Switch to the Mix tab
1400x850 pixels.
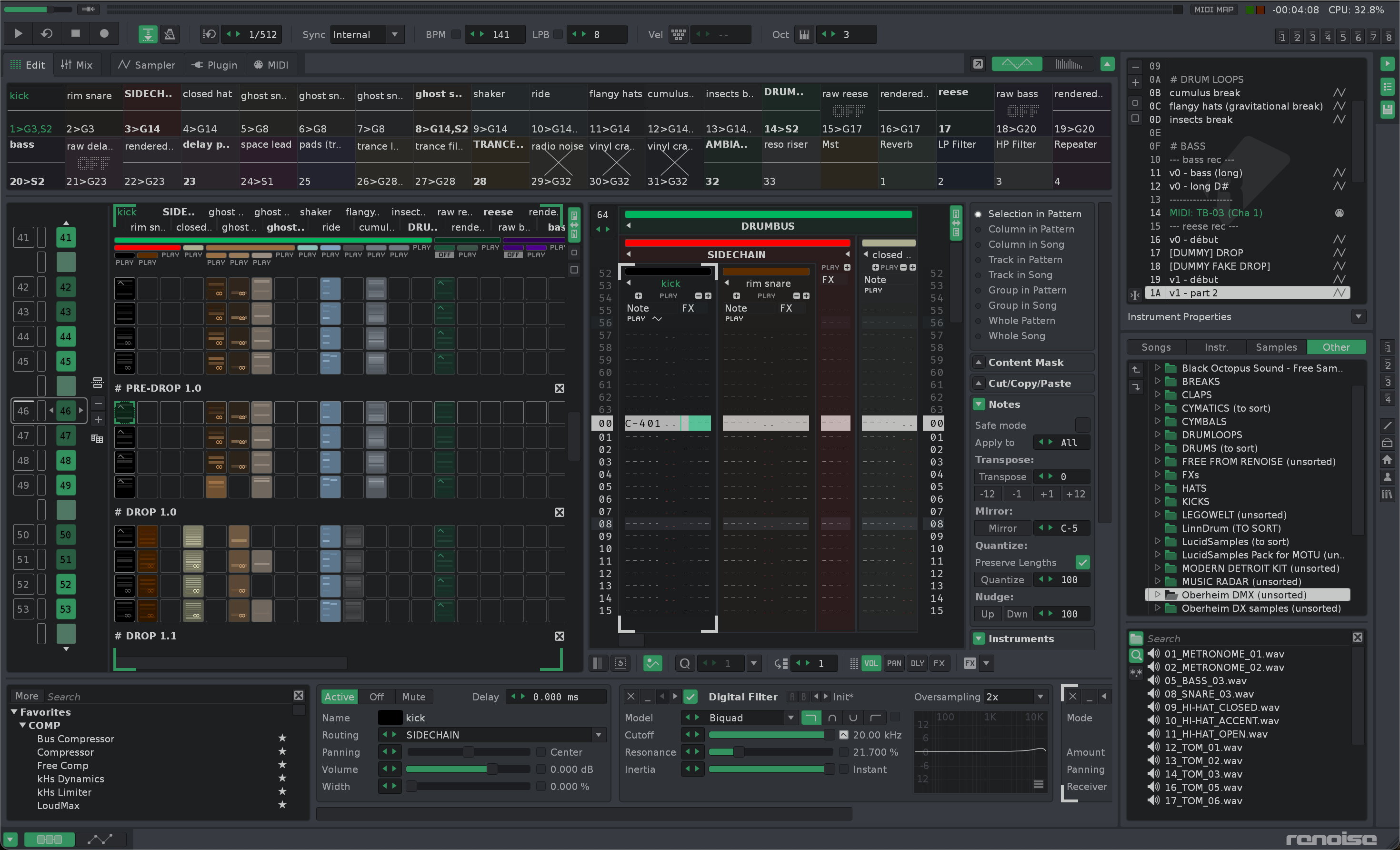point(77,65)
